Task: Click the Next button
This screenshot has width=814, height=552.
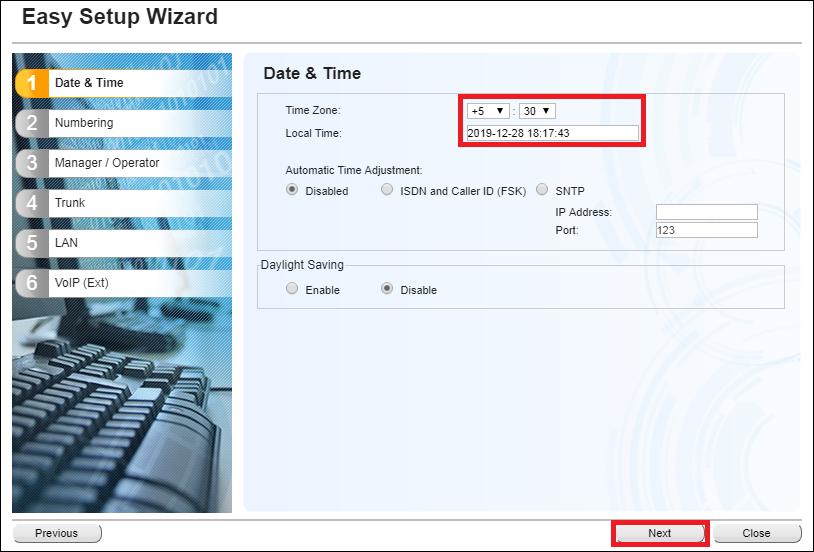Action: (x=660, y=533)
